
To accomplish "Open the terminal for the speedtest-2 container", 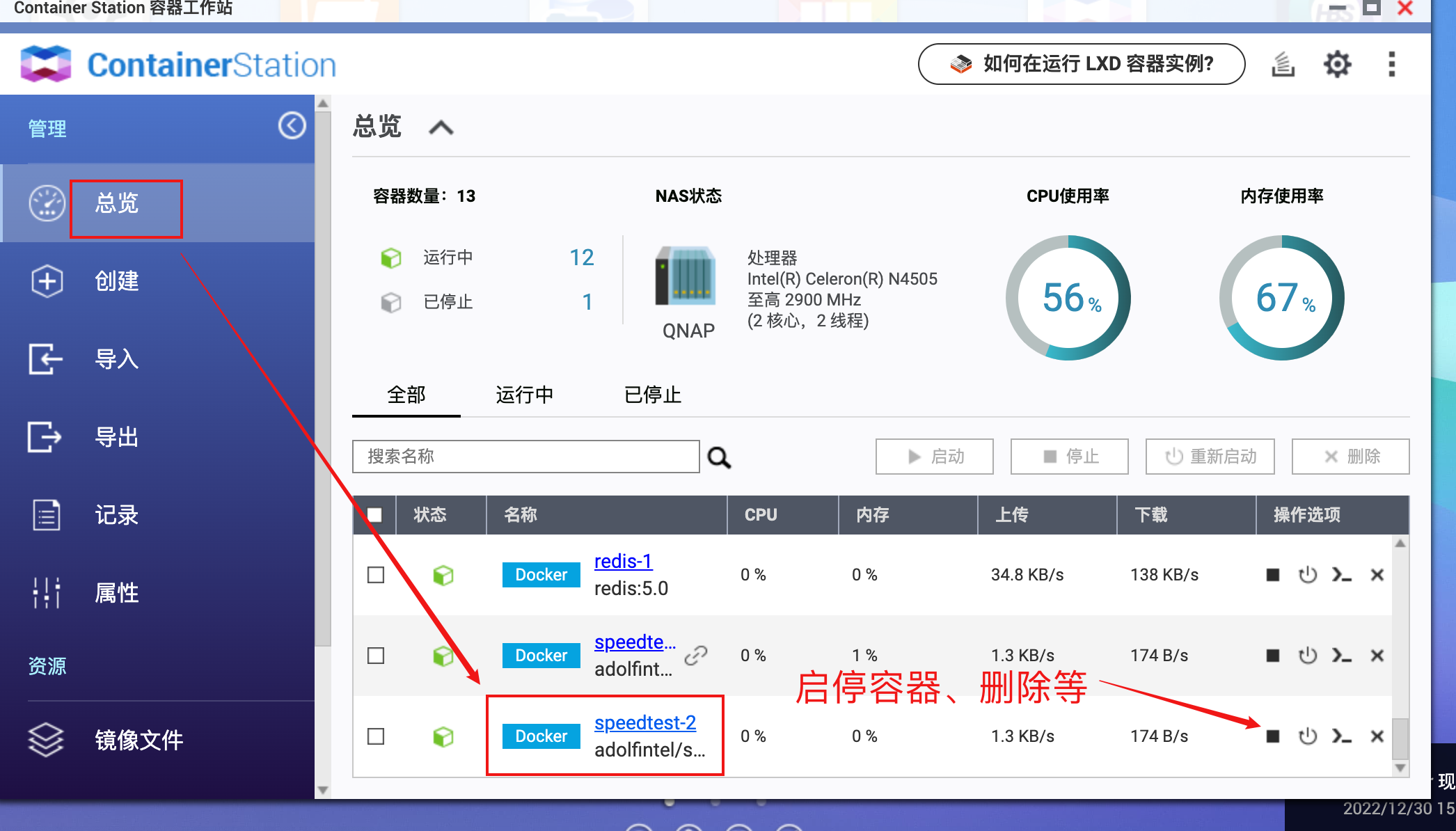I will click(1341, 736).
